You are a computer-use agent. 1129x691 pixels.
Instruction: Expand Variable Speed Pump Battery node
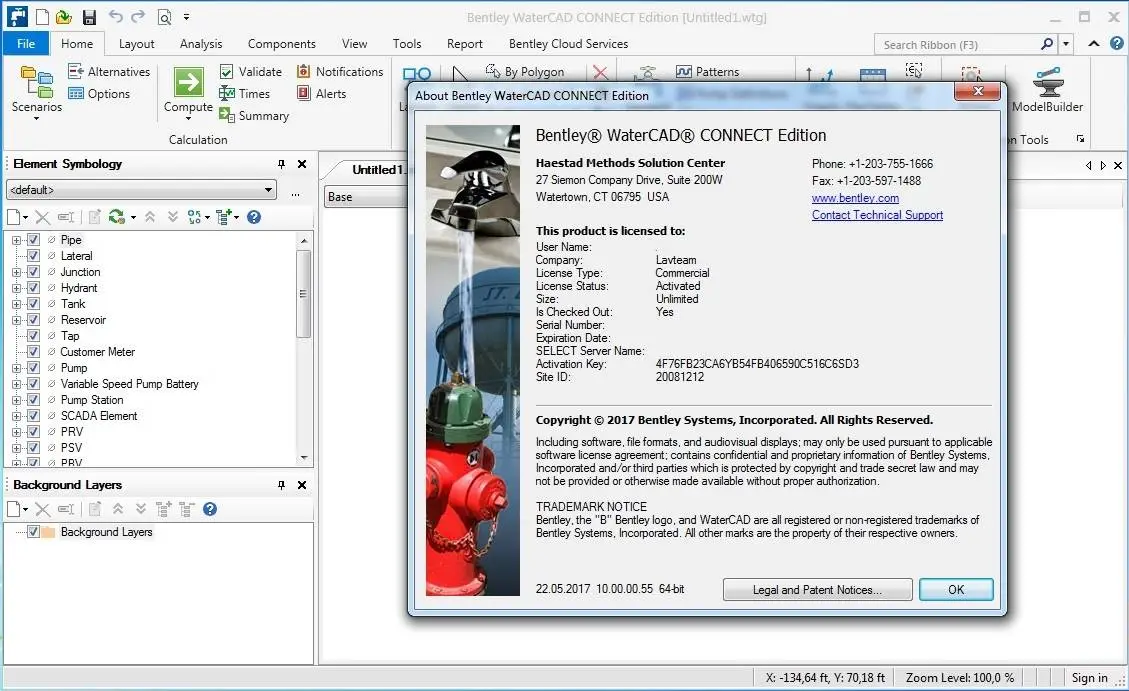pyautogui.click(x=16, y=384)
